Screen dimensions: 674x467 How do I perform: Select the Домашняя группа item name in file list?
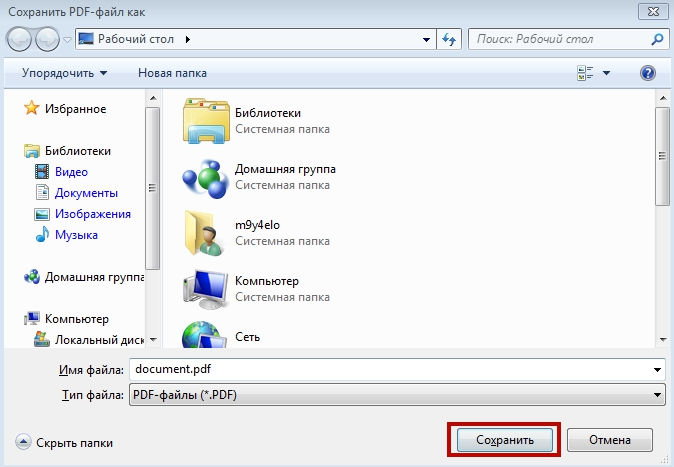click(285, 169)
